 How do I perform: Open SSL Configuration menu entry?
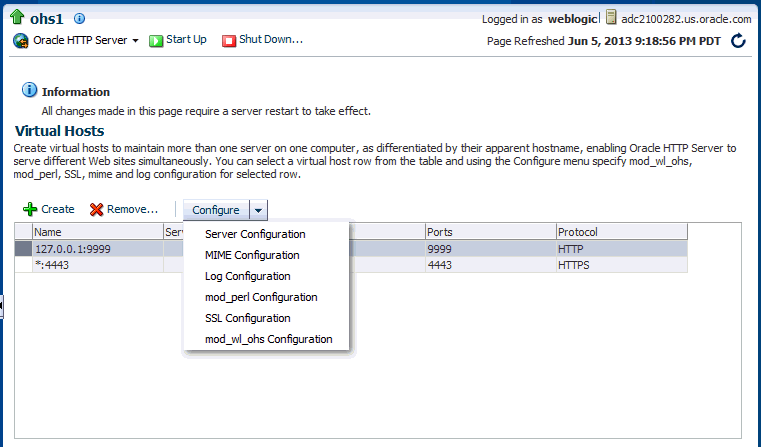point(248,318)
